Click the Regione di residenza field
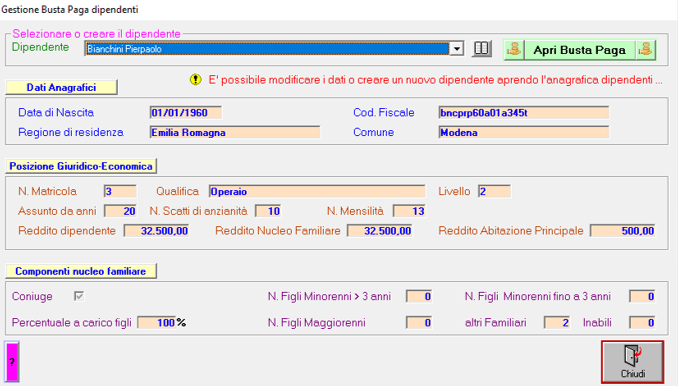Viewport: 678px width, 386px height. pyautogui.click(x=235, y=132)
